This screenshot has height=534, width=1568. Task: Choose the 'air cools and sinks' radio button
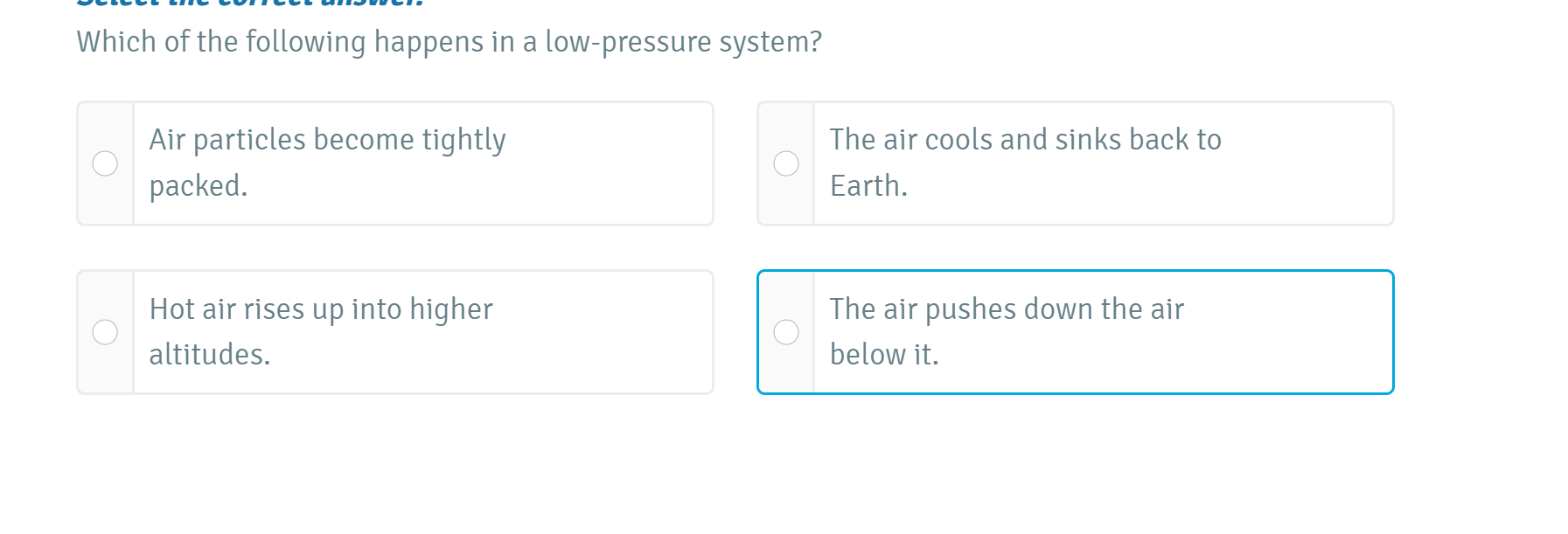[786, 163]
